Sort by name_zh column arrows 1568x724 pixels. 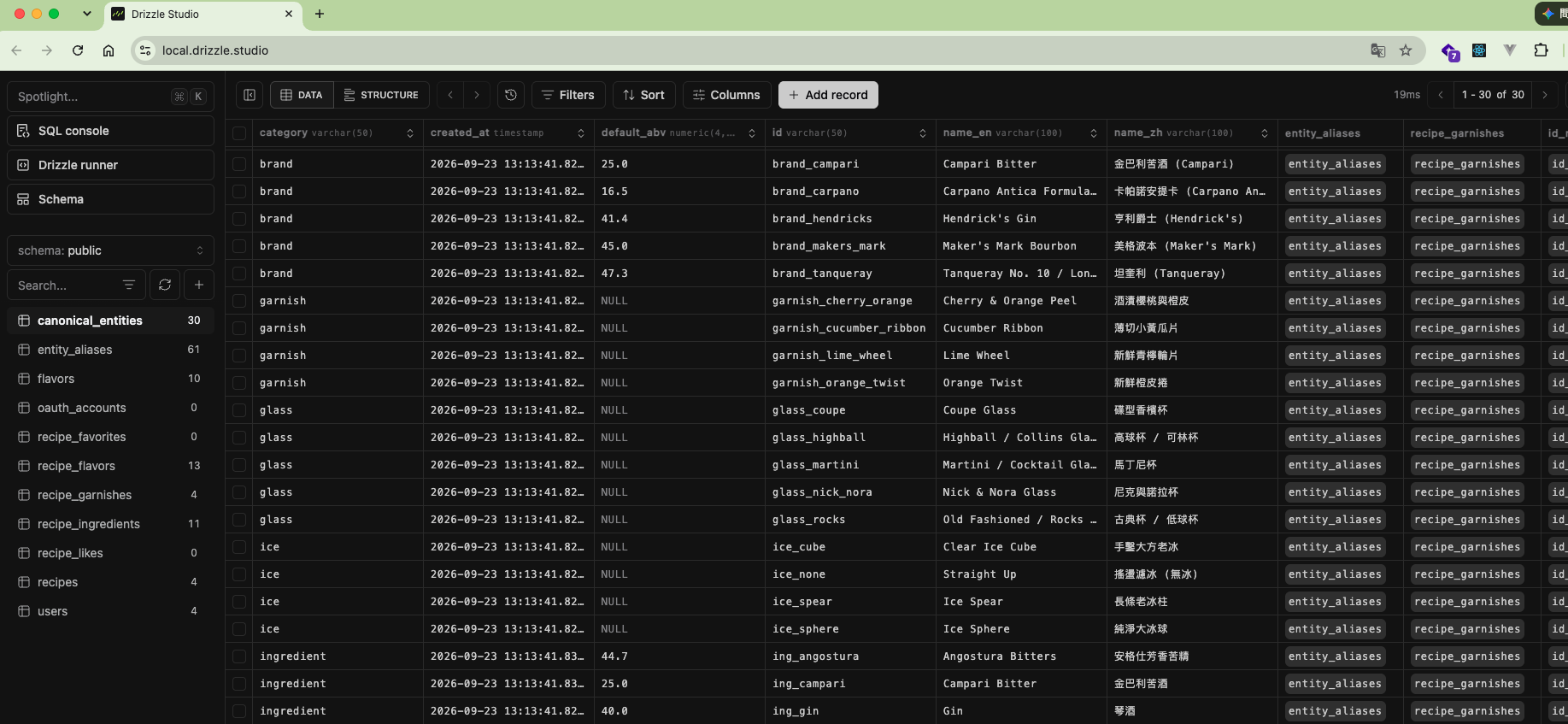(1265, 133)
